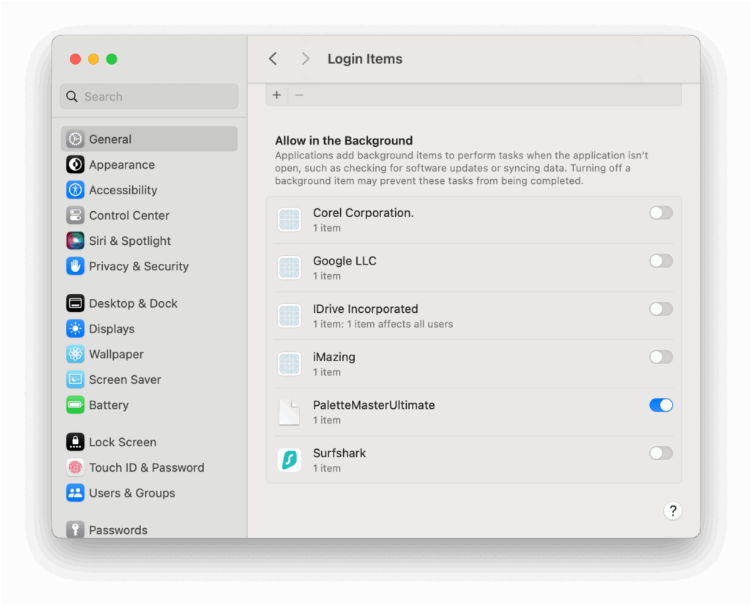Click the Desktop & Dock icon

click(x=75, y=303)
